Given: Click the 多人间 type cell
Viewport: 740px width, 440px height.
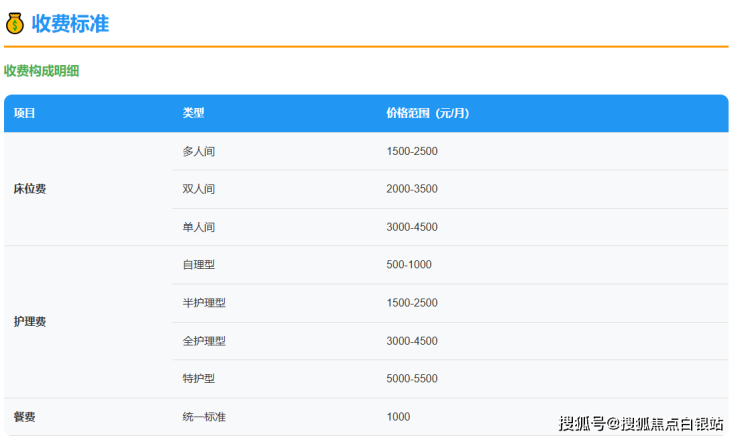Looking at the screenshot, I should point(199,151).
